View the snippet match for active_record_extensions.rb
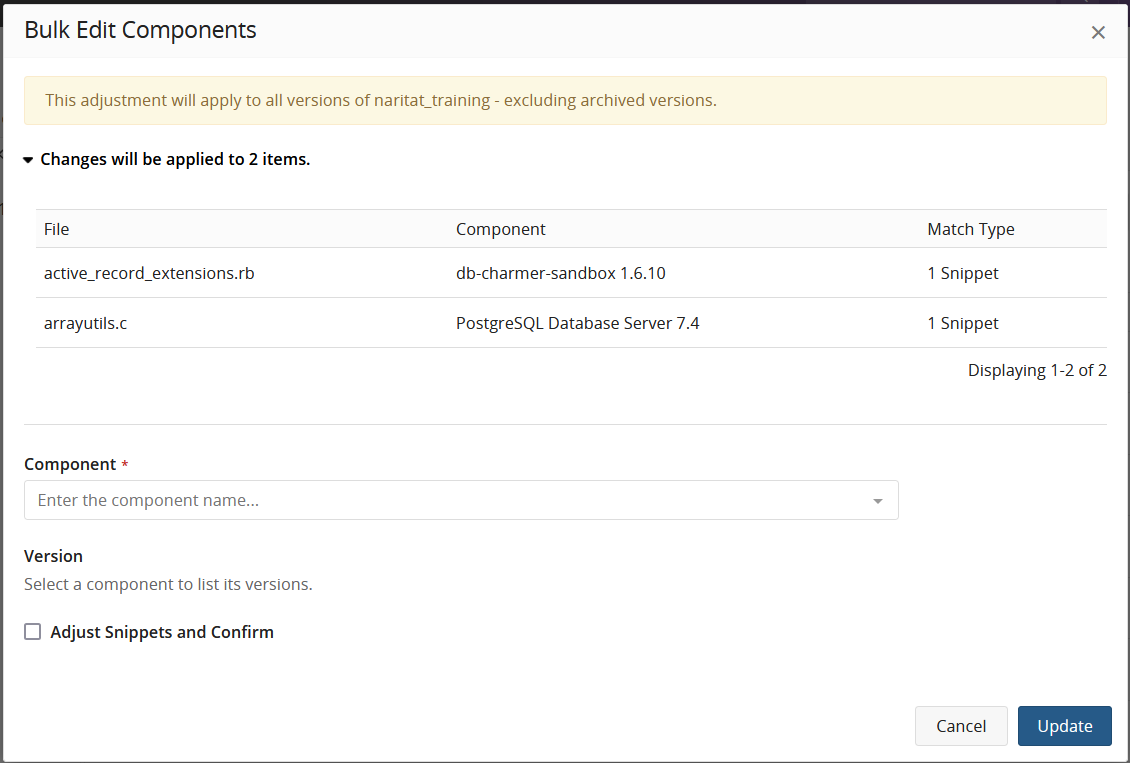The width and height of the screenshot is (1130, 763). tap(962, 273)
